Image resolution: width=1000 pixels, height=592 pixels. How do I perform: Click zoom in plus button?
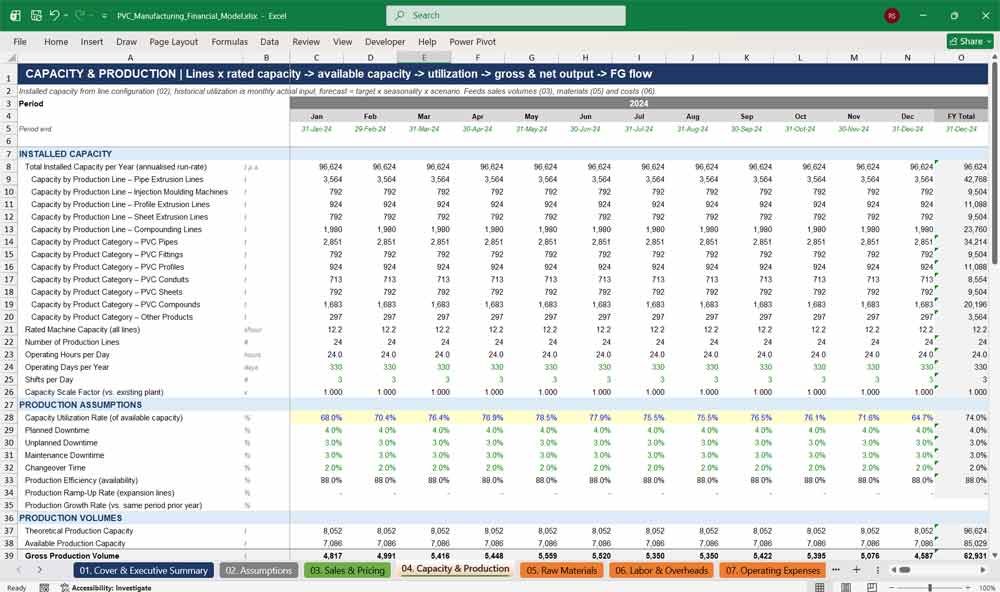(968, 587)
